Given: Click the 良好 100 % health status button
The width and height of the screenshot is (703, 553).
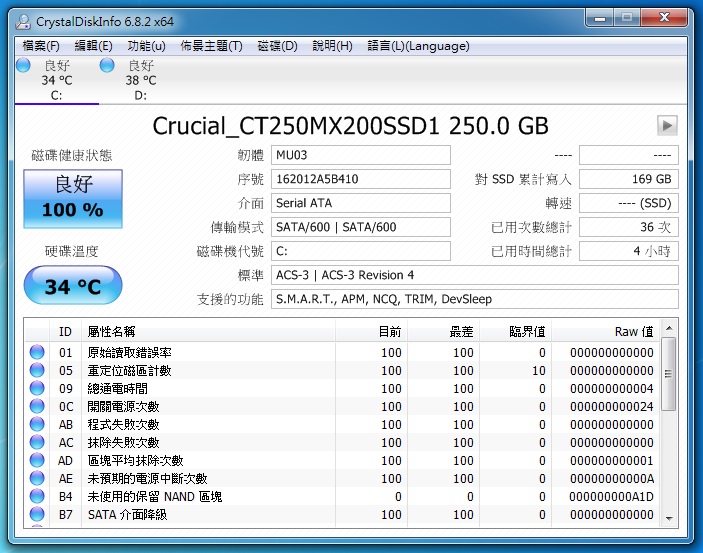Looking at the screenshot, I should tap(73, 199).
